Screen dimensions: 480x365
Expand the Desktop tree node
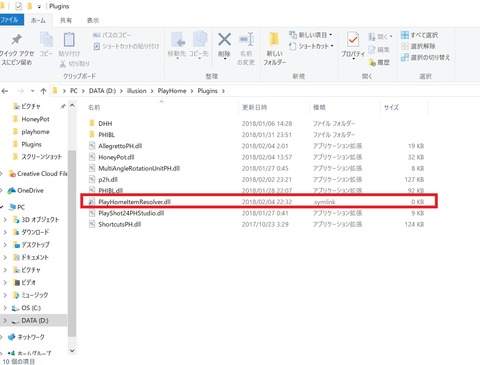[5, 245]
